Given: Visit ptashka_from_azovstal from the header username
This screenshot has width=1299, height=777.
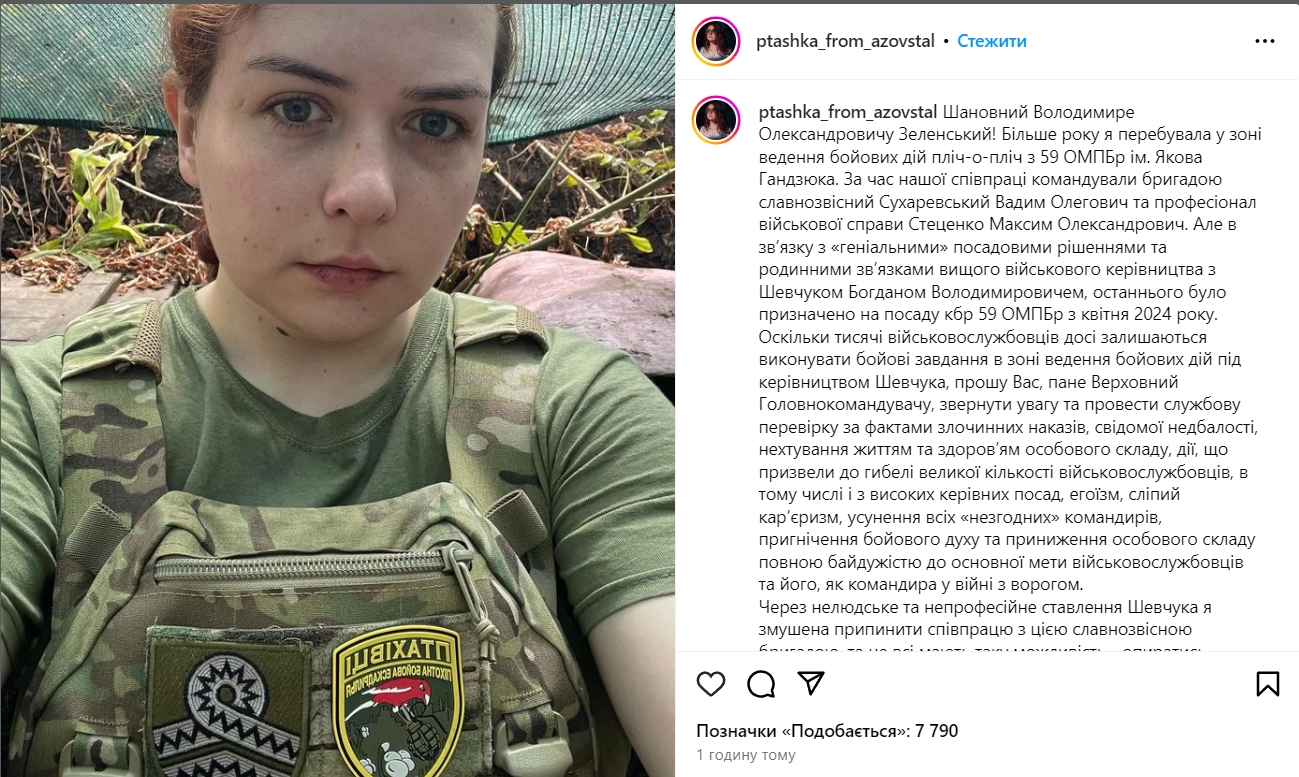Looking at the screenshot, I should 847,41.
